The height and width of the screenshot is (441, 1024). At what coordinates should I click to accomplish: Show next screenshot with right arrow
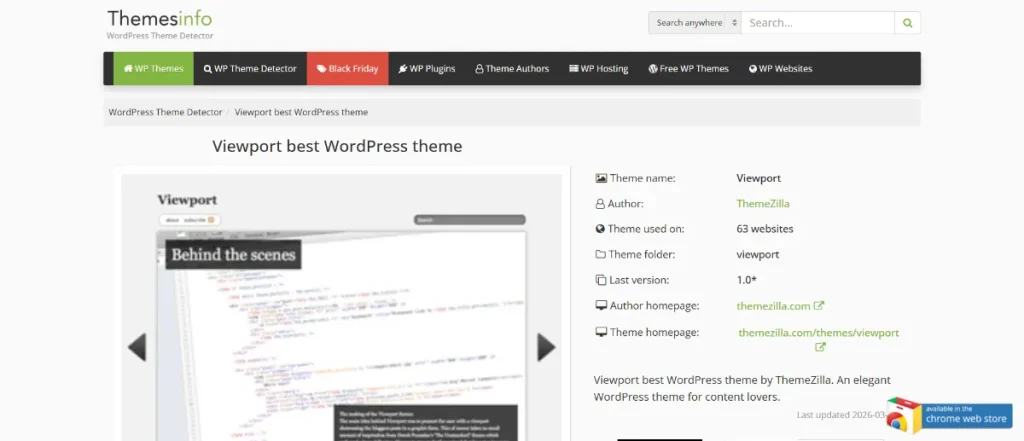[x=546, y=347]
